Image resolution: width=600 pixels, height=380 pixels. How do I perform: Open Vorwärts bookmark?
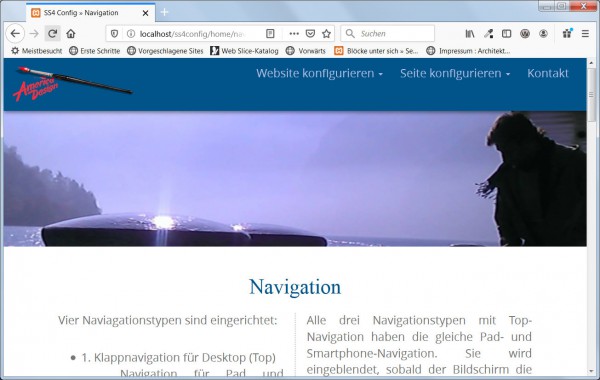(306, 51)
